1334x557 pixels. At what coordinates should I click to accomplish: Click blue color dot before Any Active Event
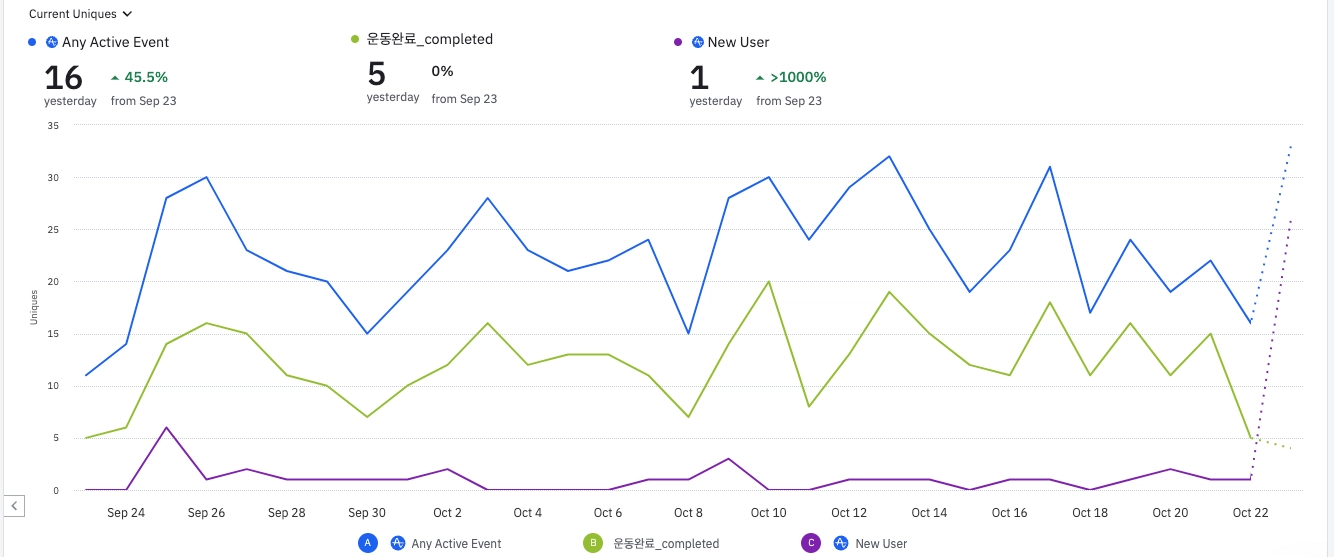[x=32, y=42]
